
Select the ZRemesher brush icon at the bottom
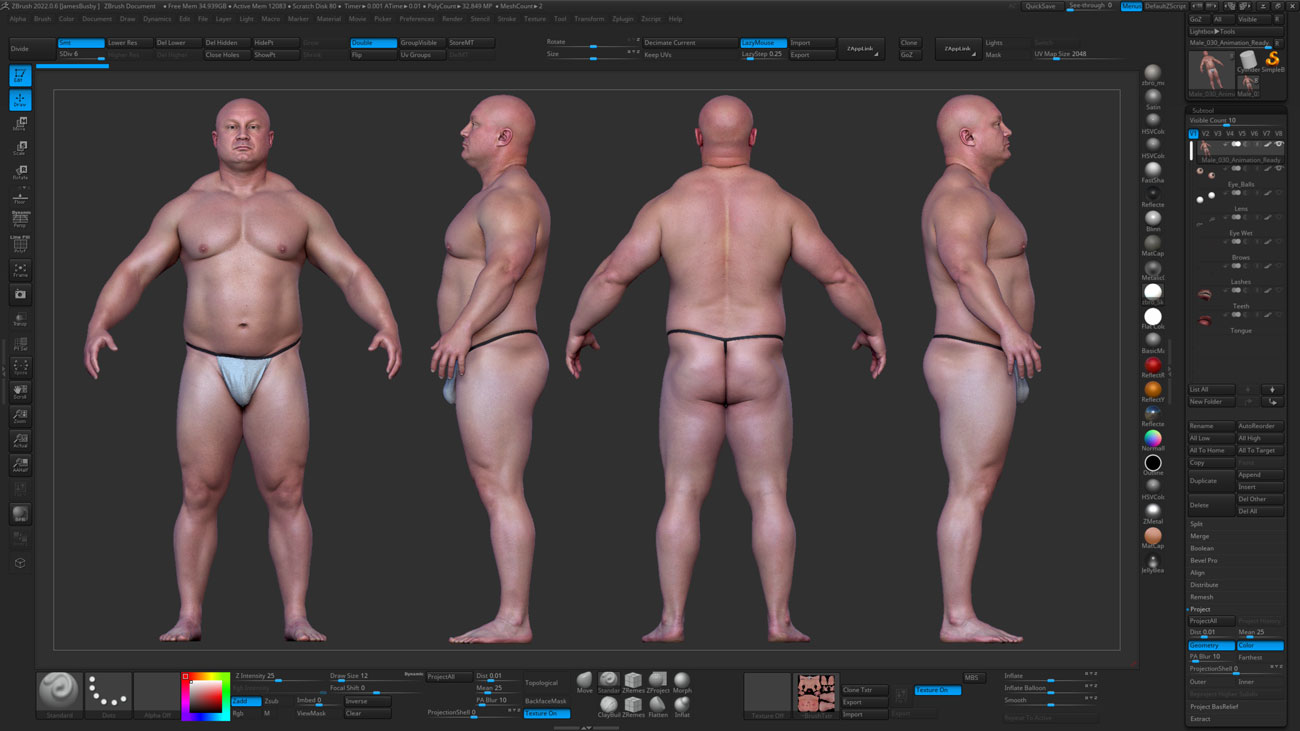[633, 679]
